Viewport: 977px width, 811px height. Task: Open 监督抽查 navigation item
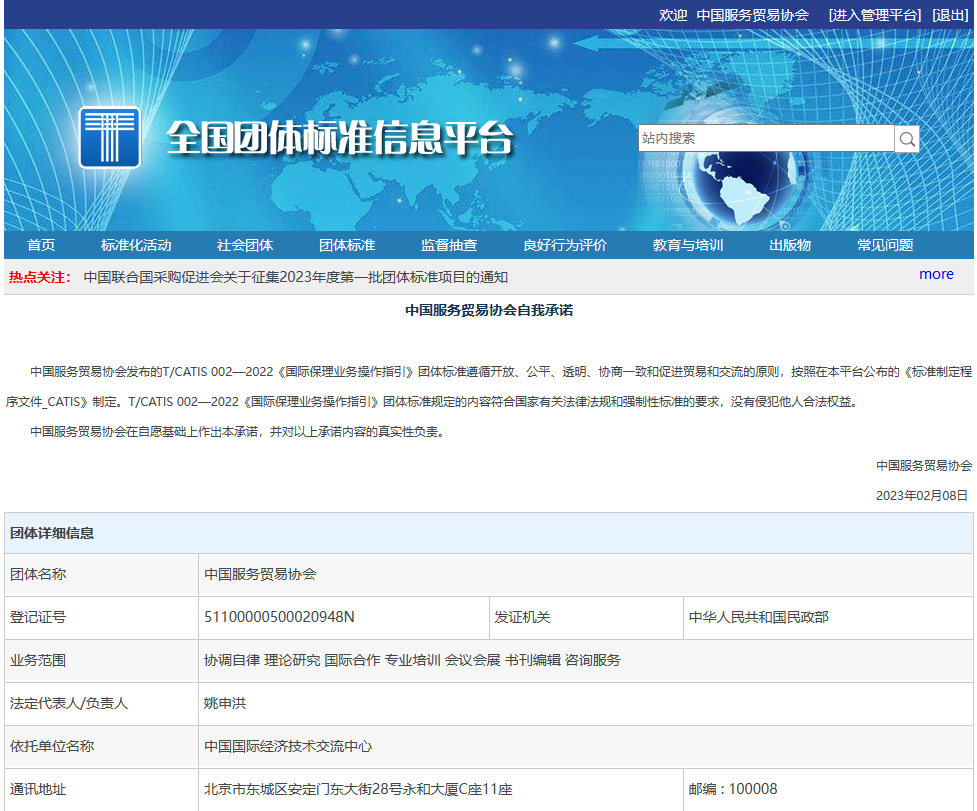449,245
